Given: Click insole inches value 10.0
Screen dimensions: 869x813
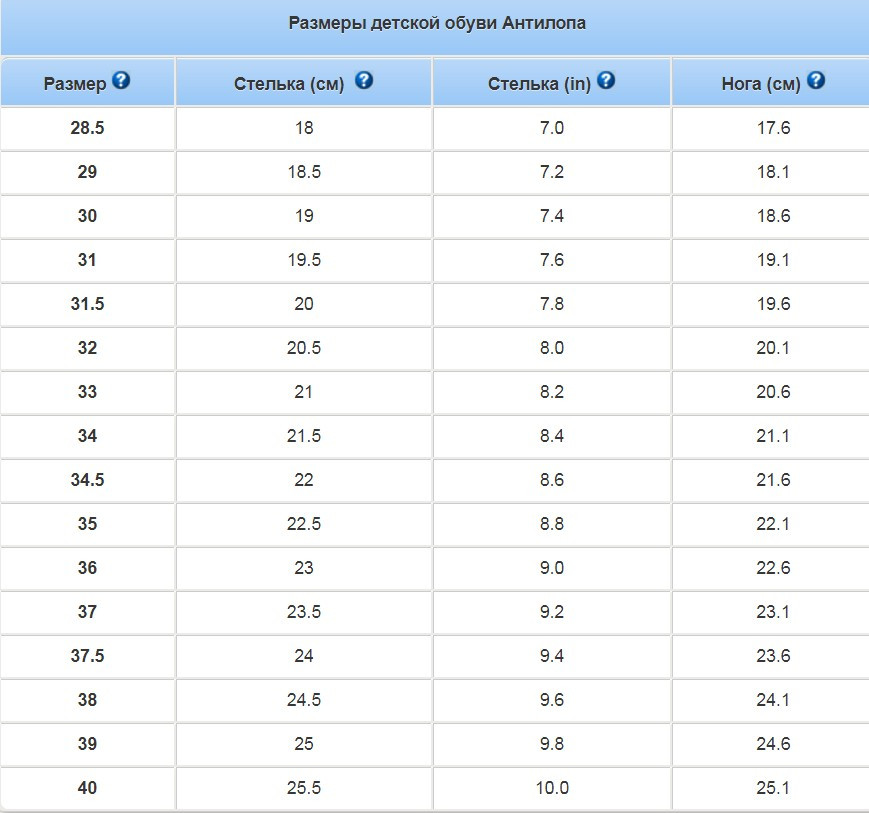Looking at the screenshot, I should click(552, 788).
